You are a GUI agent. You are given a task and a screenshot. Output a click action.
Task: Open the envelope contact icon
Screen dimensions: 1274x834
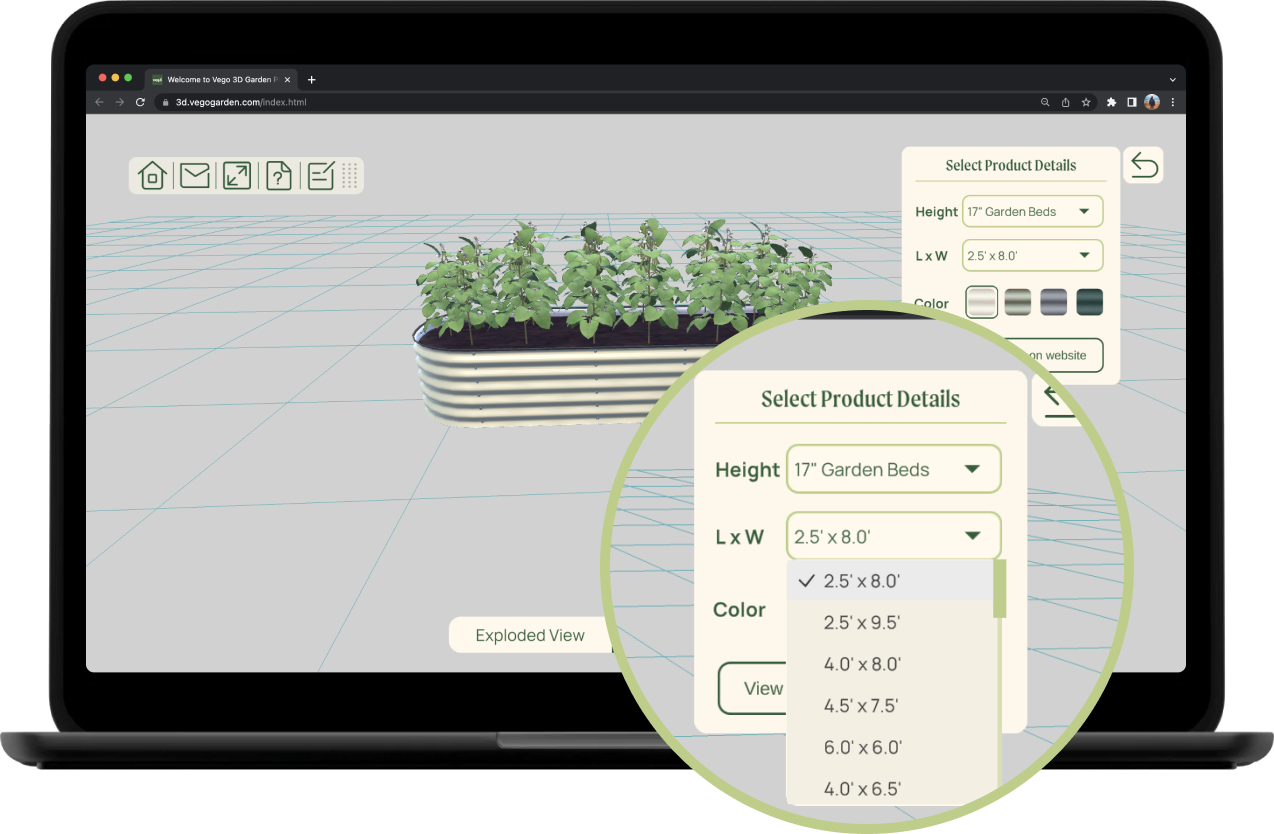click(x=194, y=175)
